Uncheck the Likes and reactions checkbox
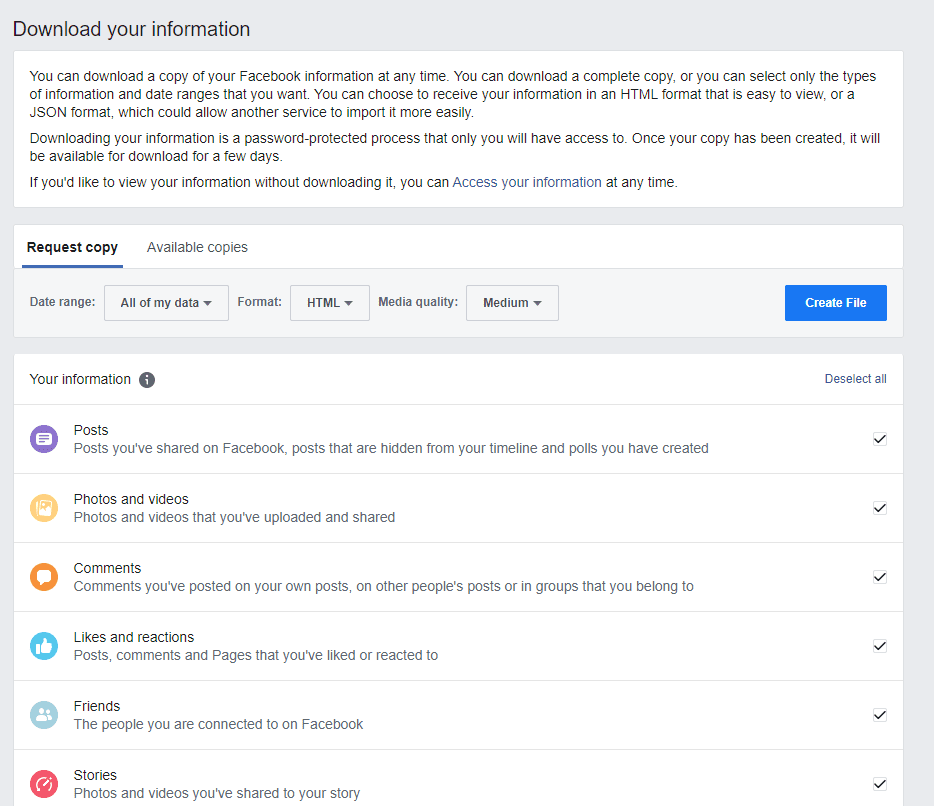 click(880, 646)
